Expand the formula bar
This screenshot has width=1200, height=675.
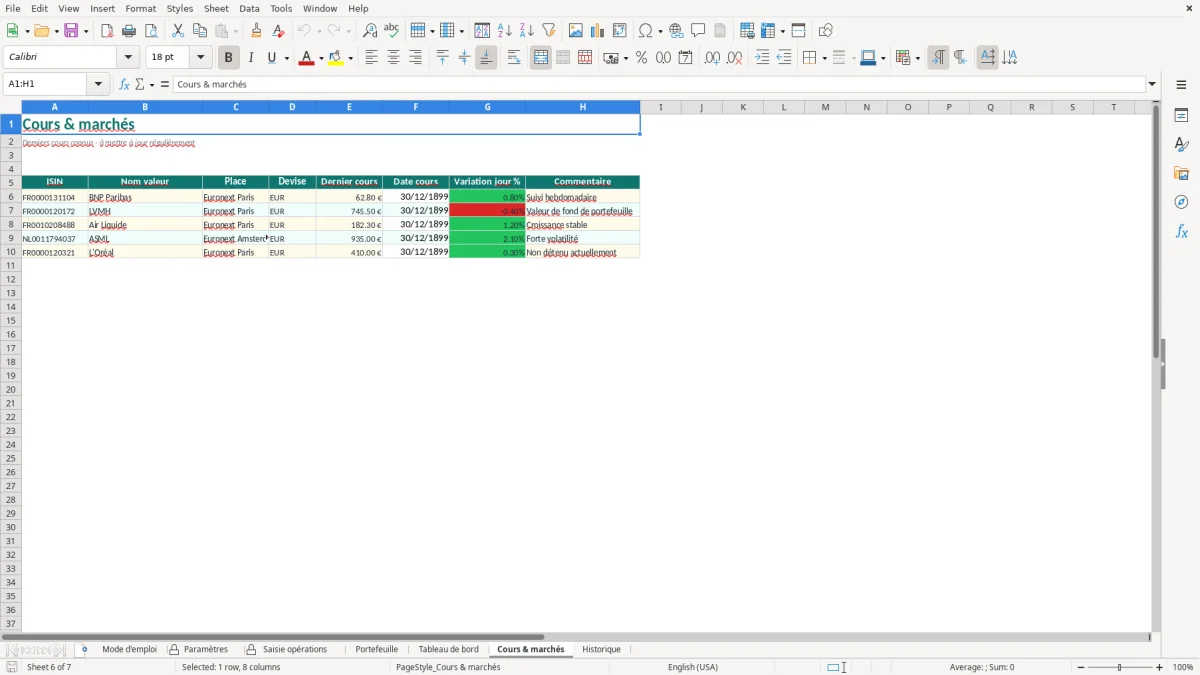1153,85
